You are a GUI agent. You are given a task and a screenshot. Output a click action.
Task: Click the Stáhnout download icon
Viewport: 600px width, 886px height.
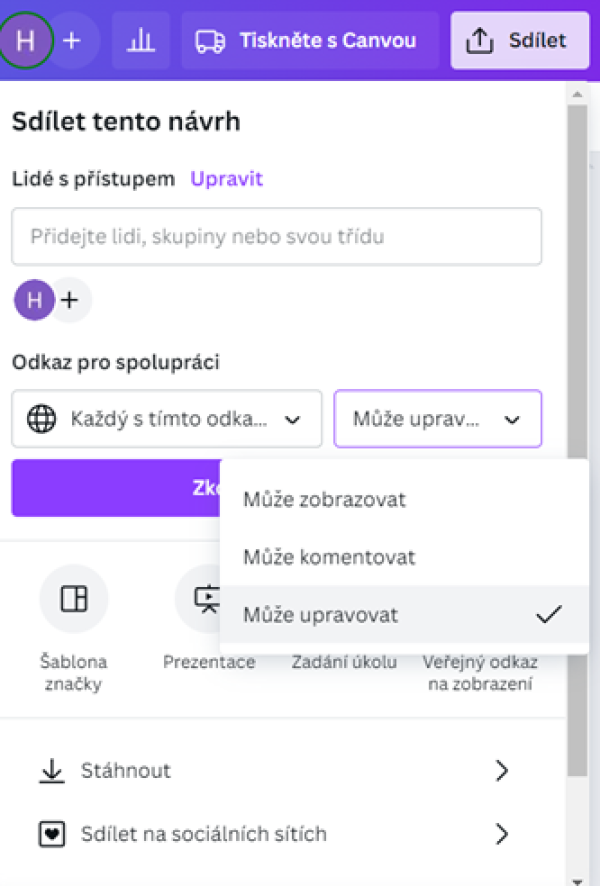(48, 771)
